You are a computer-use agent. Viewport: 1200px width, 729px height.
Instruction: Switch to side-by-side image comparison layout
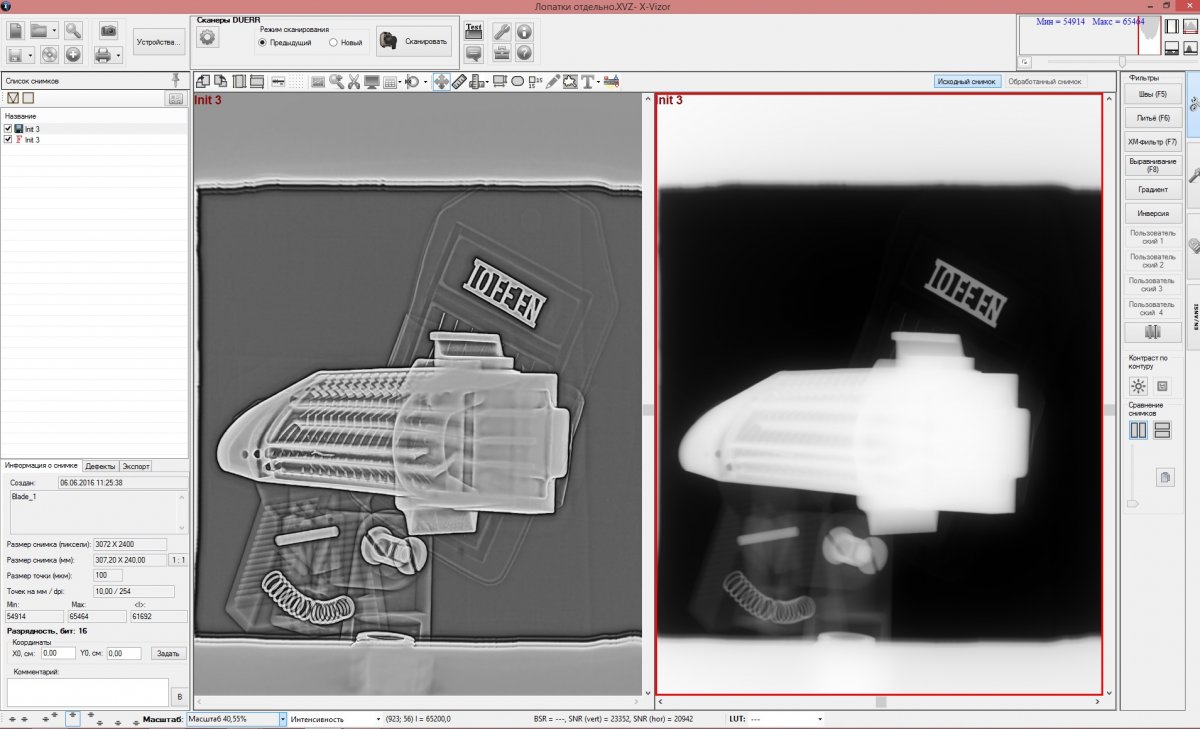pyautogui.click(x=1138, y=430)
